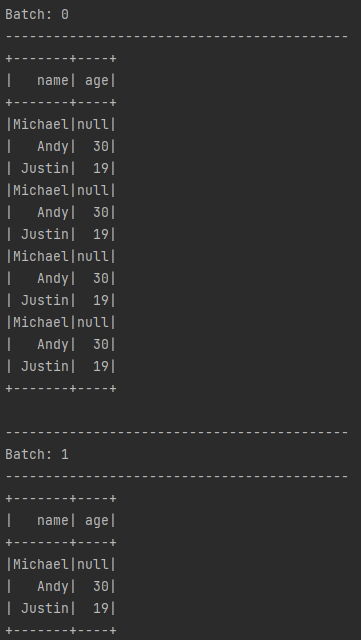Image resolution: width=361 pixels, height=640 pixels.
Task: Select the 'age' column header under Batch 0
Action: pos(97,81)
